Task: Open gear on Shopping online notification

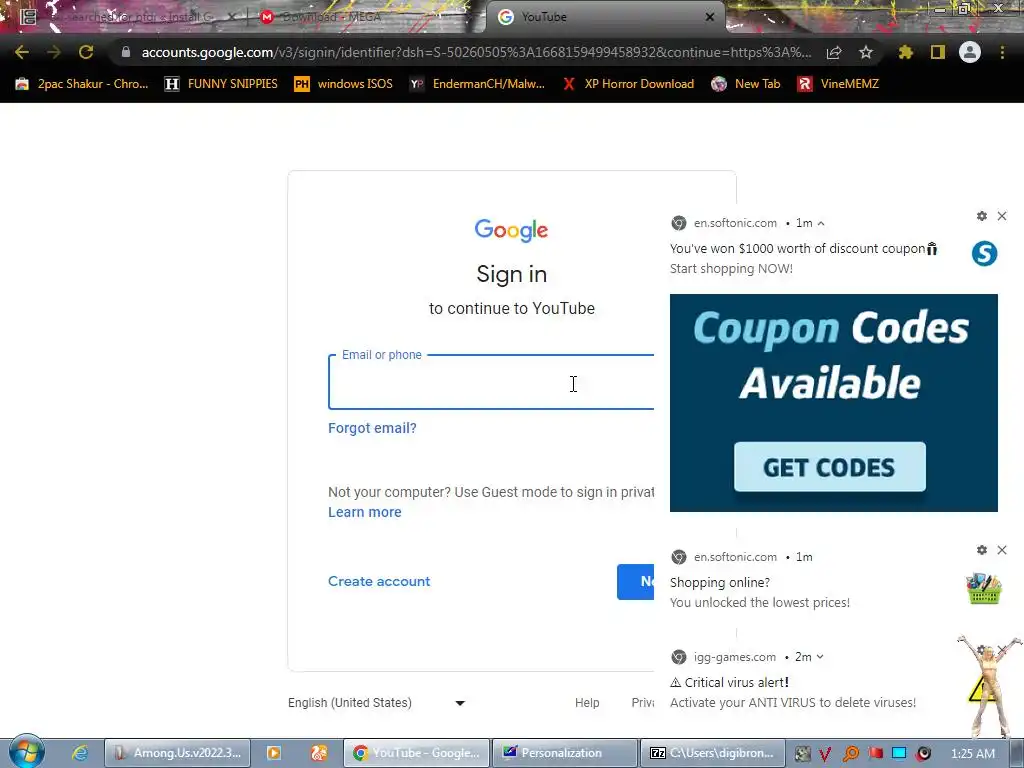Action: point(982,551)
